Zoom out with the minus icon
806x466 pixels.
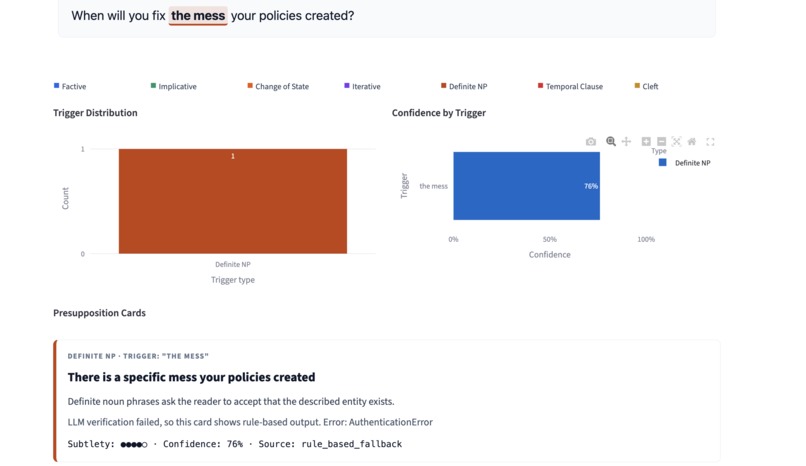[x=662, y=141]
